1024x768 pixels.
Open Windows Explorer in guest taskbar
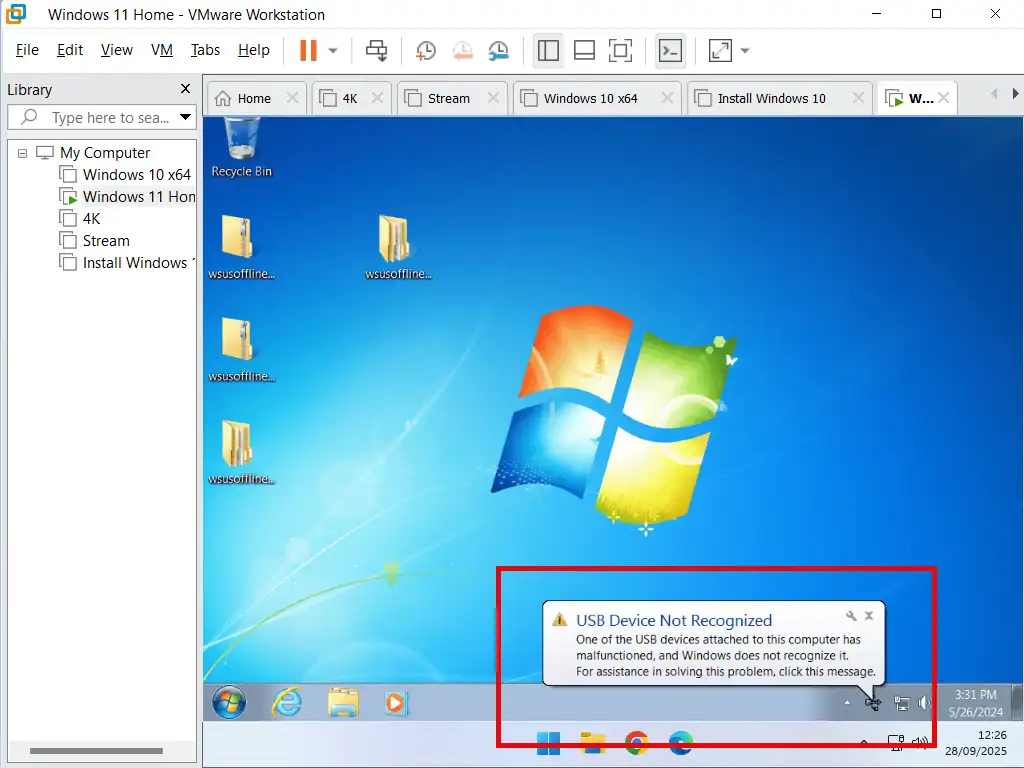343,703
